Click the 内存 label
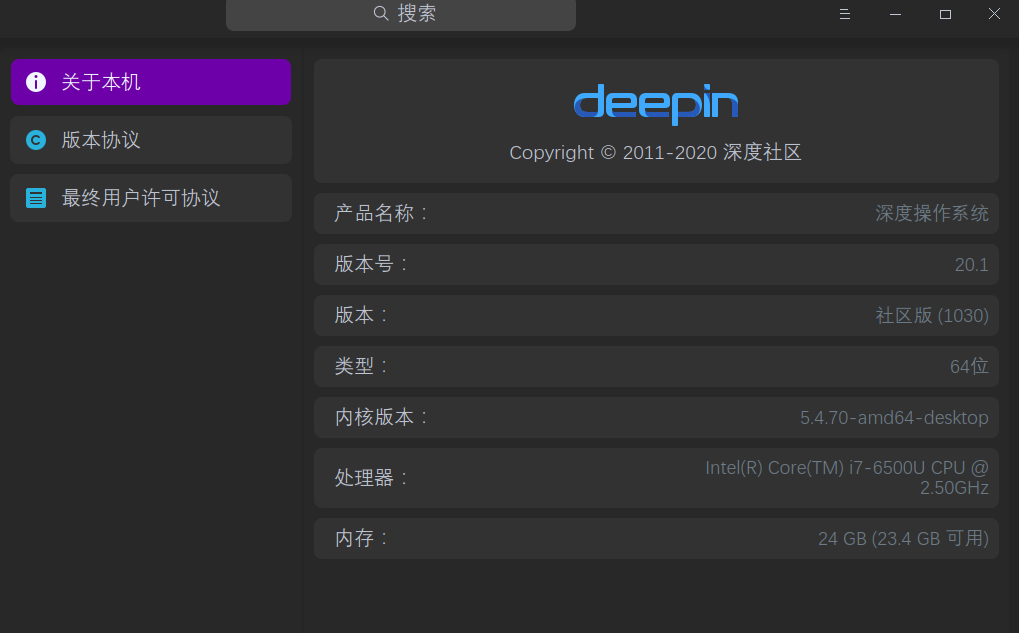Image resolution: width=1019 pixels, height=633 pixels. (x=361, y=537)
